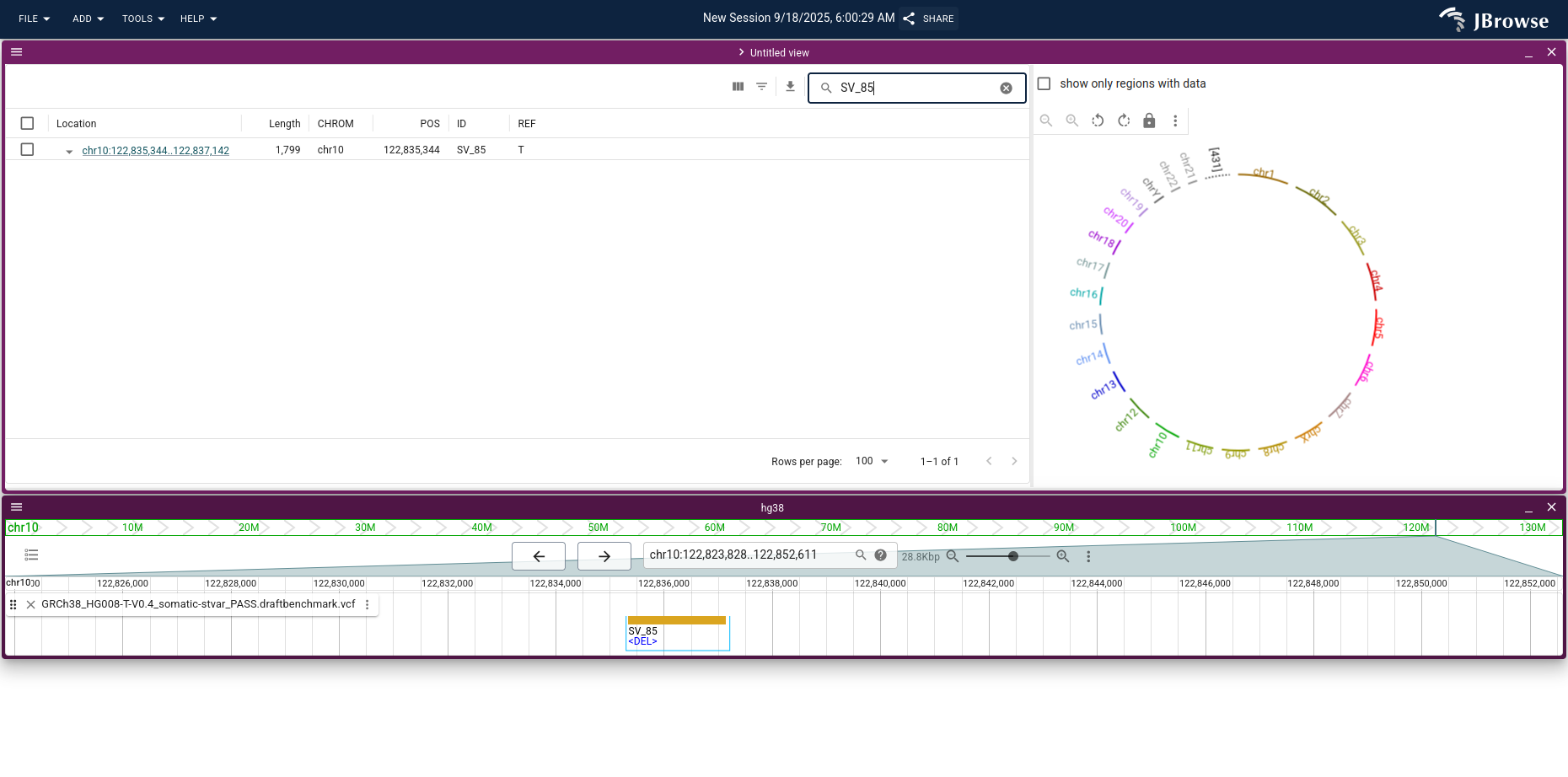This screenshot has height=777, width=1568.
Task: Open the location search help icon
Action: click(x=881, y=555)
